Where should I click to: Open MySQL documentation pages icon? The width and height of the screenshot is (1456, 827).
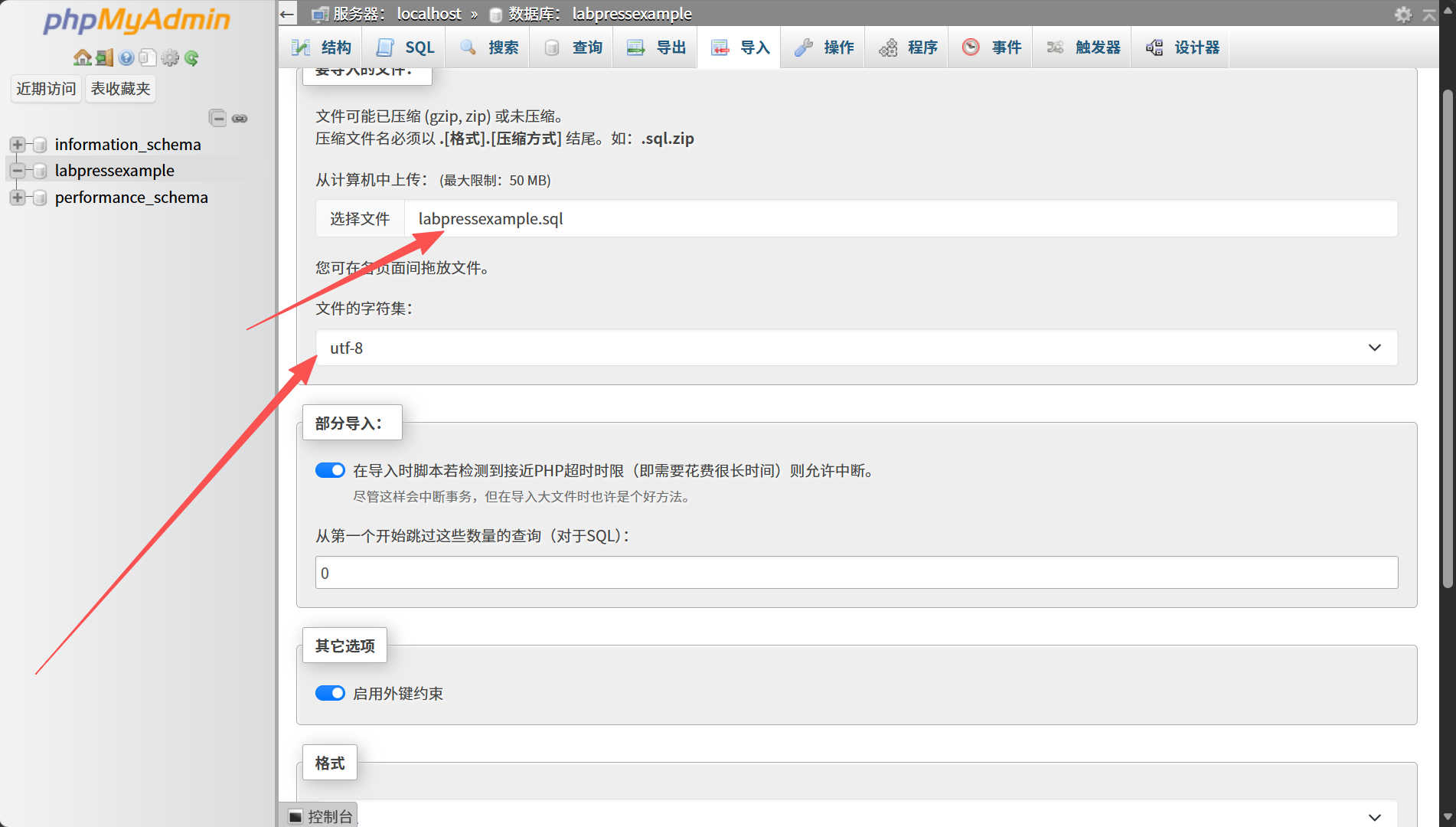148,57
